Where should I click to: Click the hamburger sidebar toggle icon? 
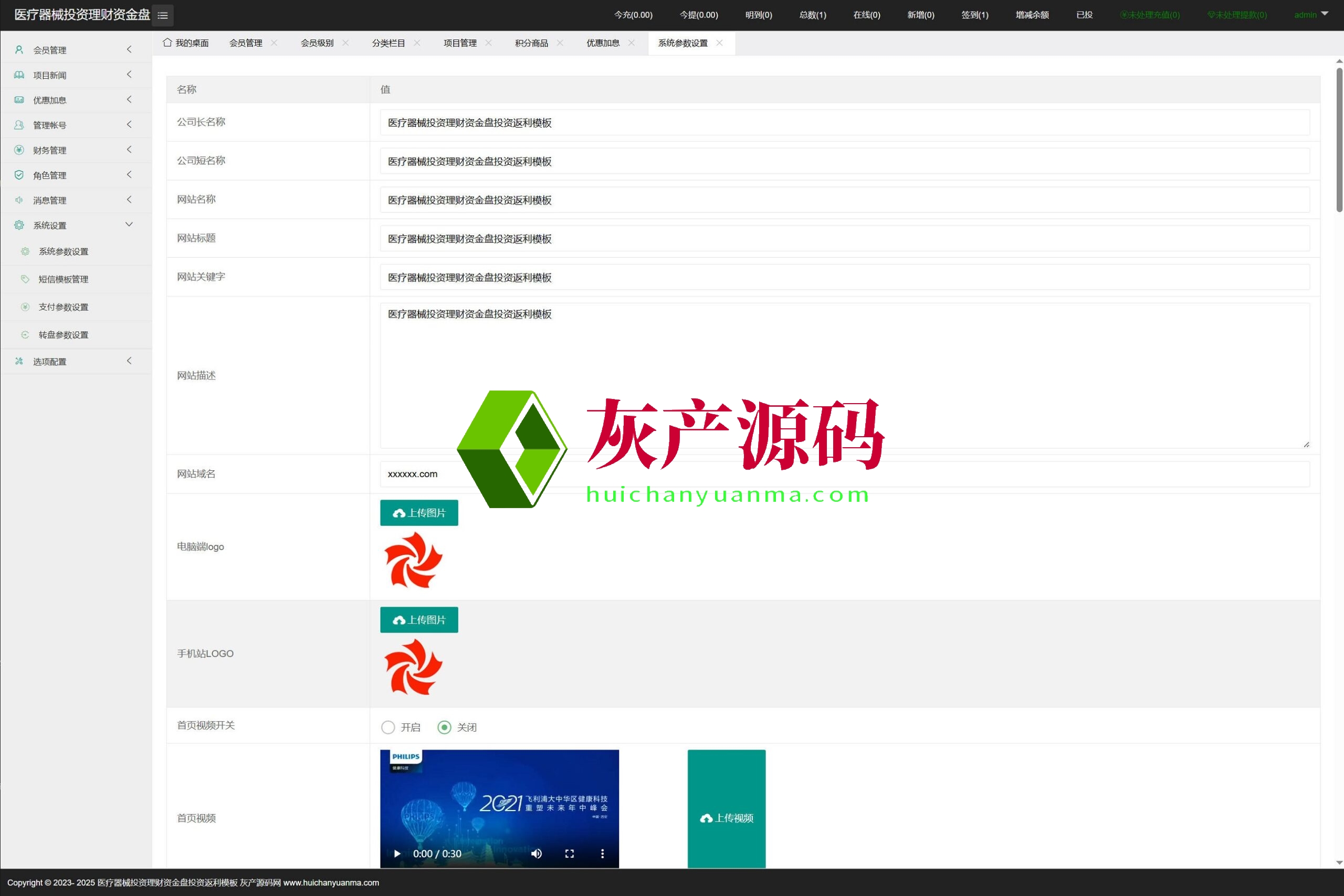click(162, 15)
